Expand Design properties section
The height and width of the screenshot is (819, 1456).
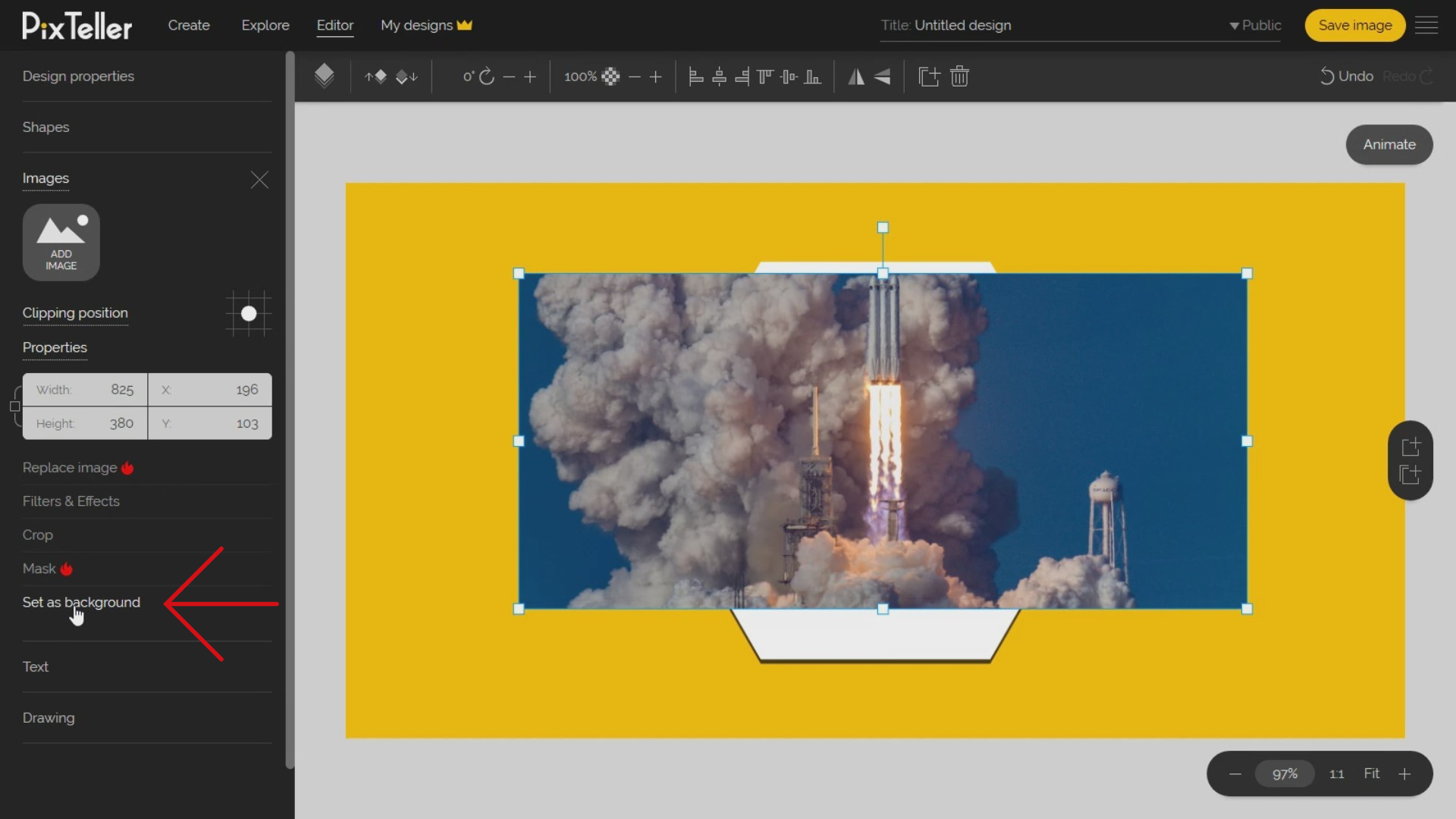tap(78, 76)
